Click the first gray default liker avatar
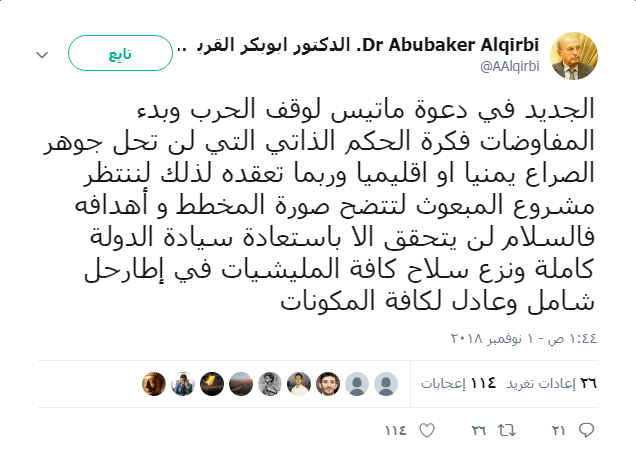The height and width of the screenshot is (463, 636). (x=386, y=383)
